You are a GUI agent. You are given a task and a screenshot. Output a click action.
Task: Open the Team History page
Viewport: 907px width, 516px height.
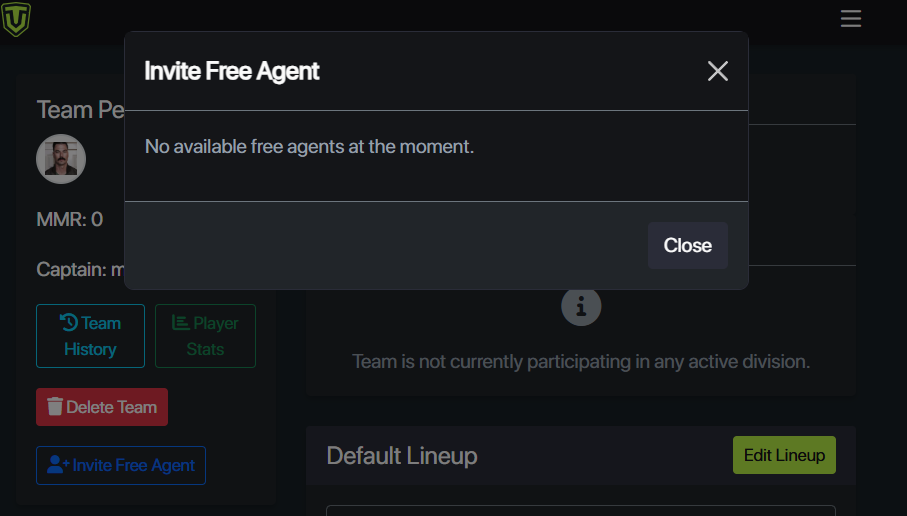click(90, 336)
